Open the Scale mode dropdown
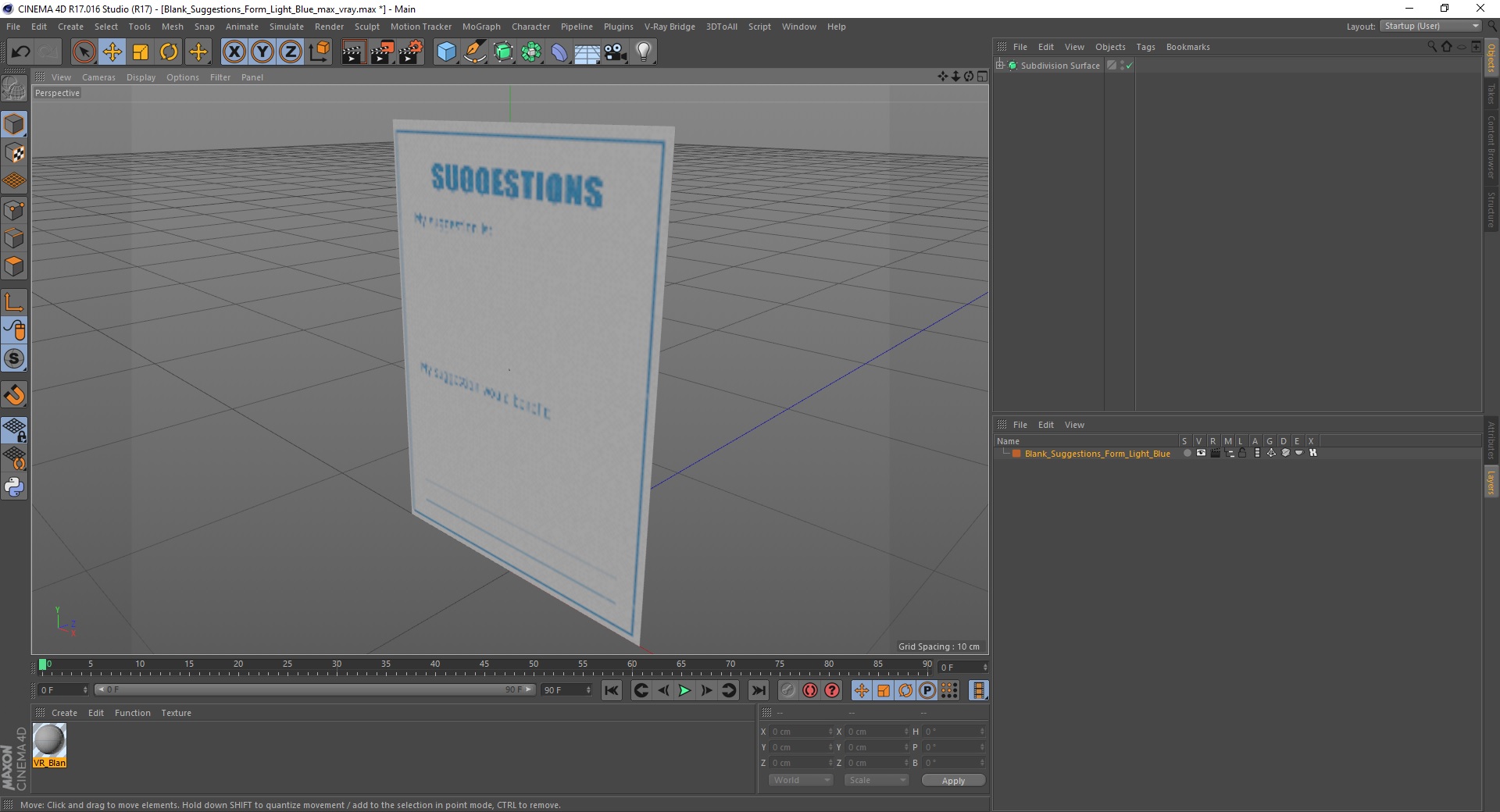This screenshot has width=1500, height=812. 877,780
